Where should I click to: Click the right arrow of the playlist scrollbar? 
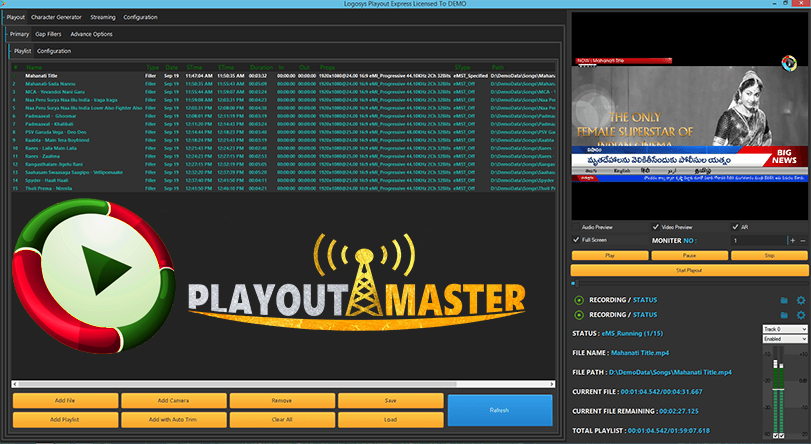(552, 384)
